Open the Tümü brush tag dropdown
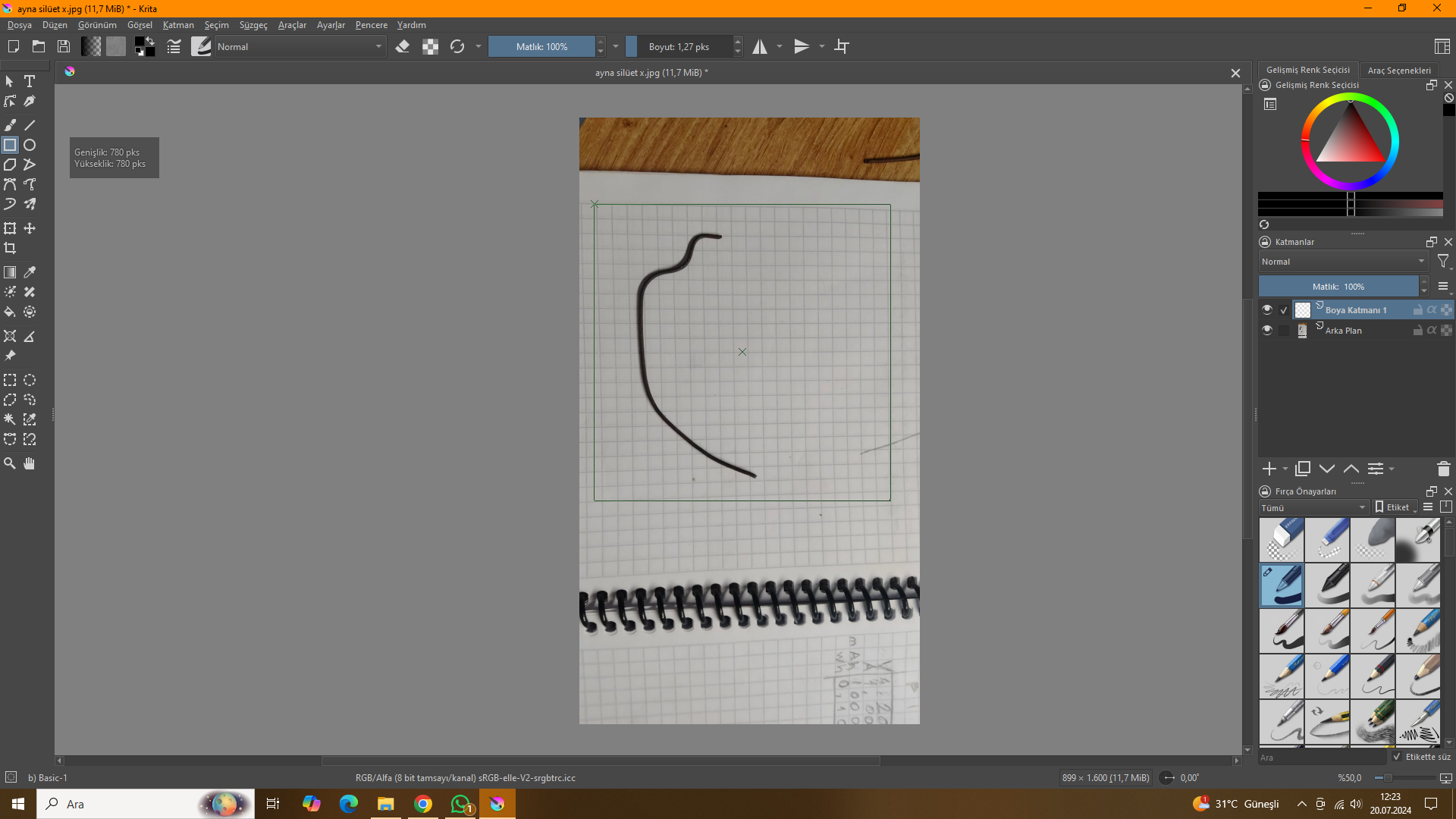The height and width of the screenshot is (819, 1456). pyautogui.click(x=1313, y=507)
